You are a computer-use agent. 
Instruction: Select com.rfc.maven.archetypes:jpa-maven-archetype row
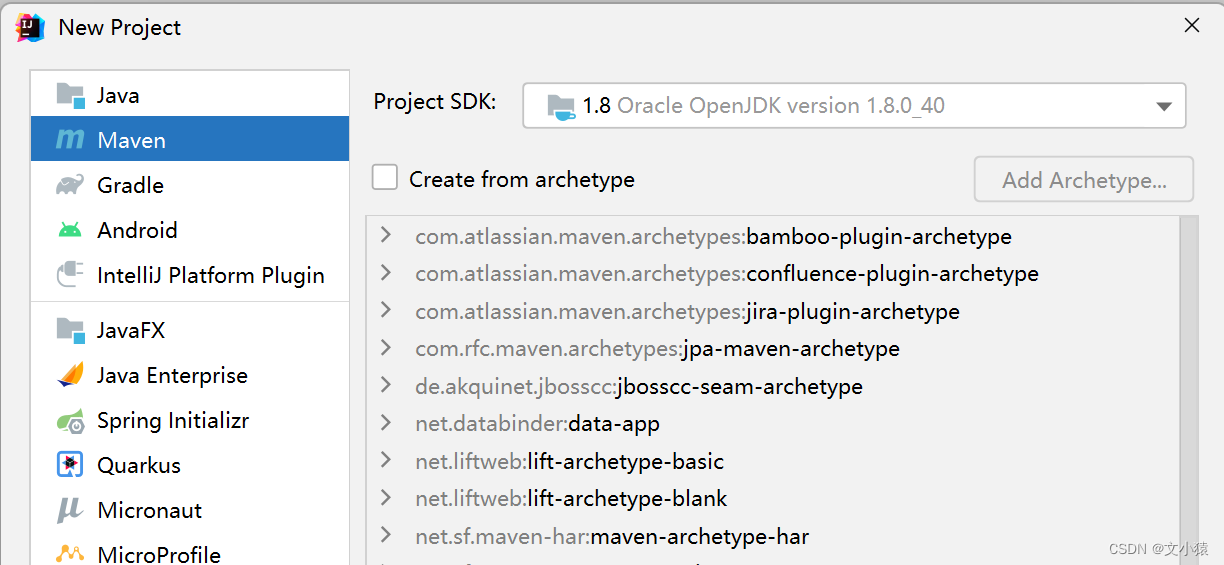point(773,349)
